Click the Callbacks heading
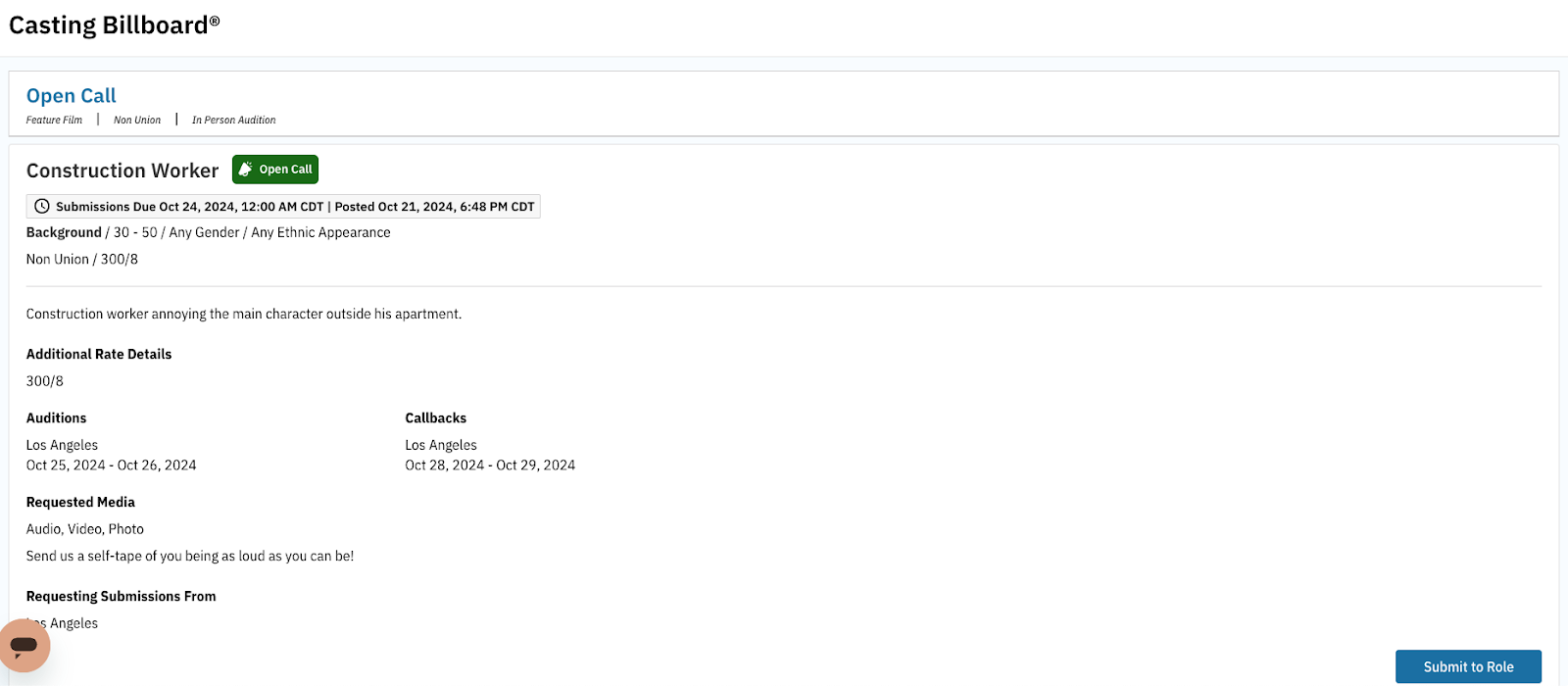 (x=435, y=418)
